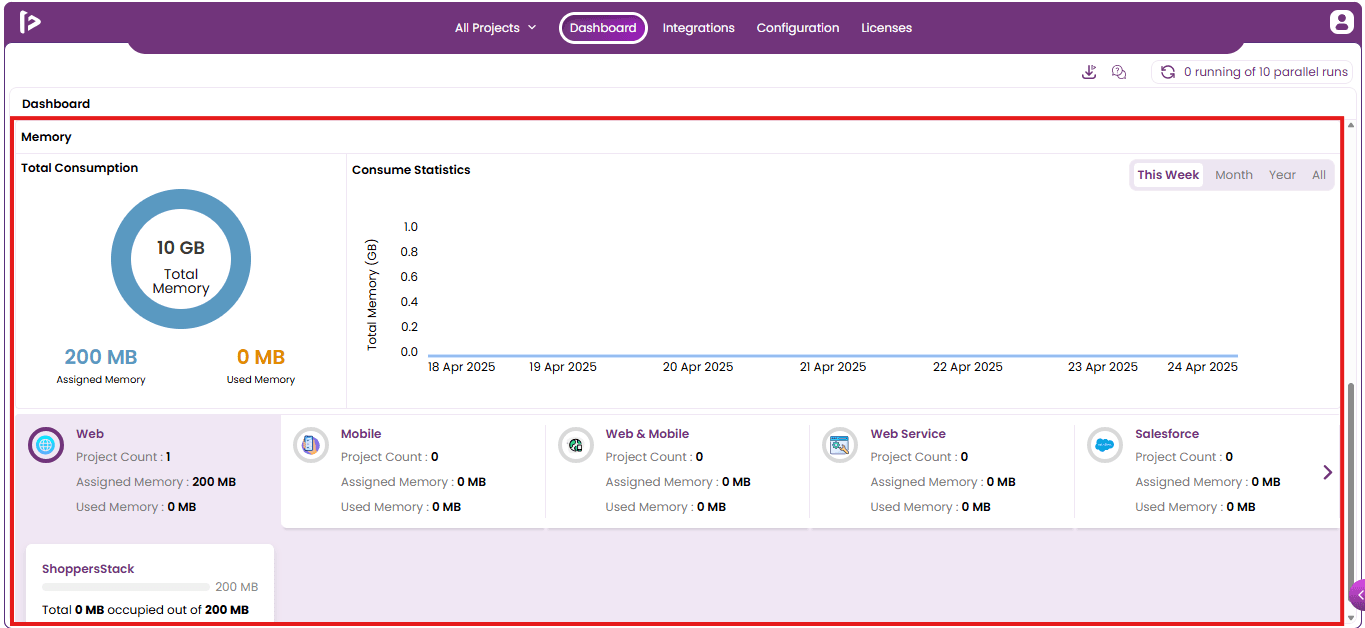Click the Total Consumption heading

click(80, 168)
